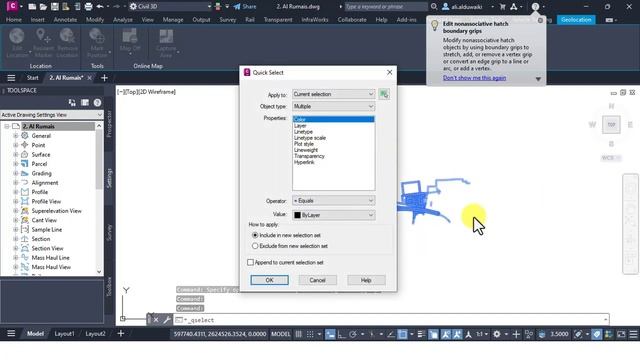
Task: Click Help in Quick Select dialog
Action: [x=366, y=280]
